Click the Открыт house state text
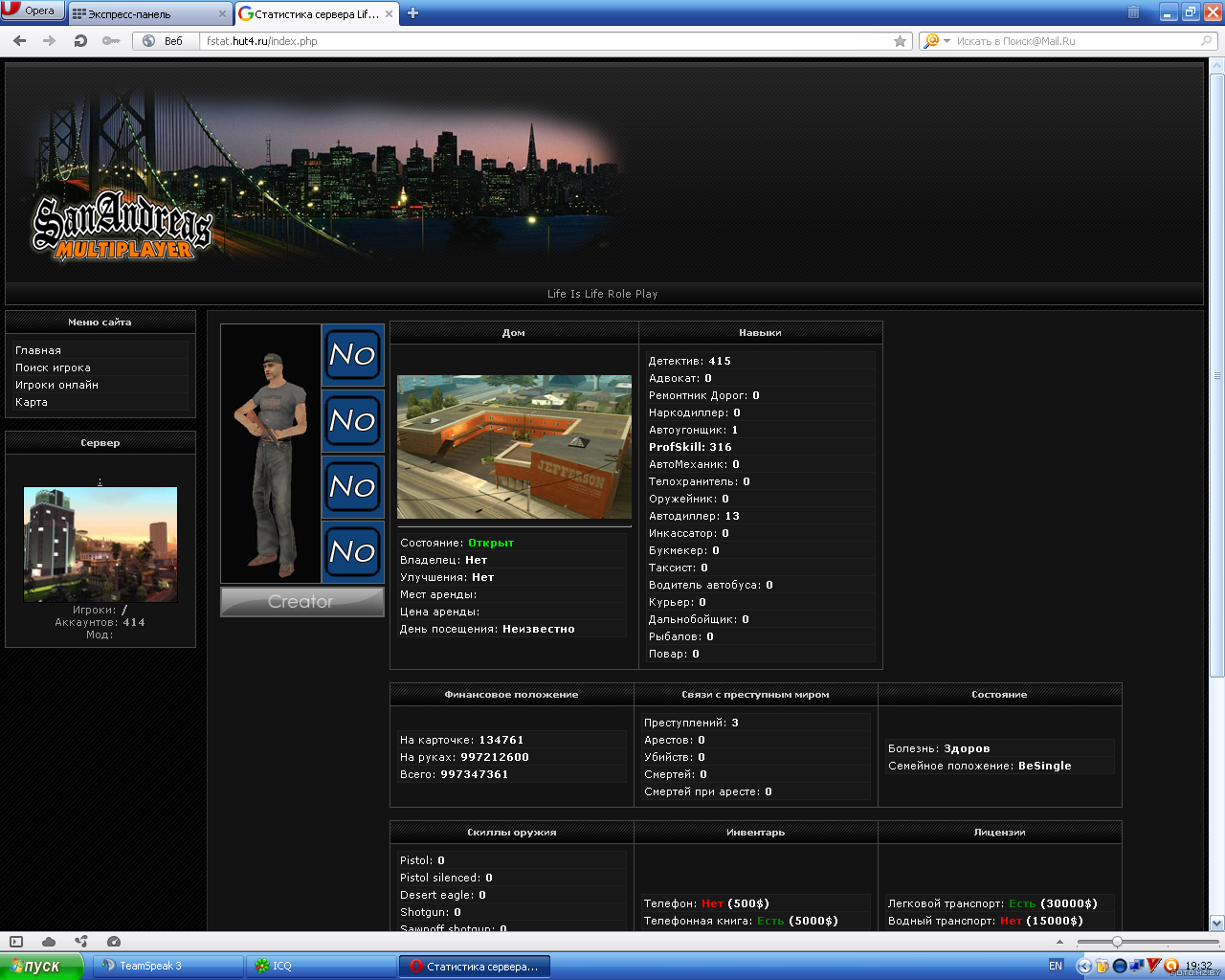Screen dimensions: 1225x980 491,543
